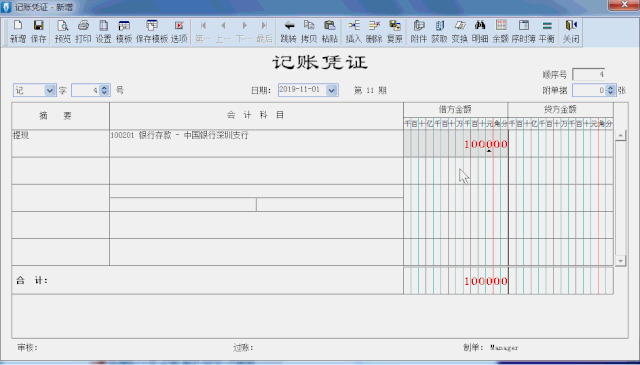The image size is (640, 365).
Task: Open 选项 options in toolbar
Action: coord(179,32)
